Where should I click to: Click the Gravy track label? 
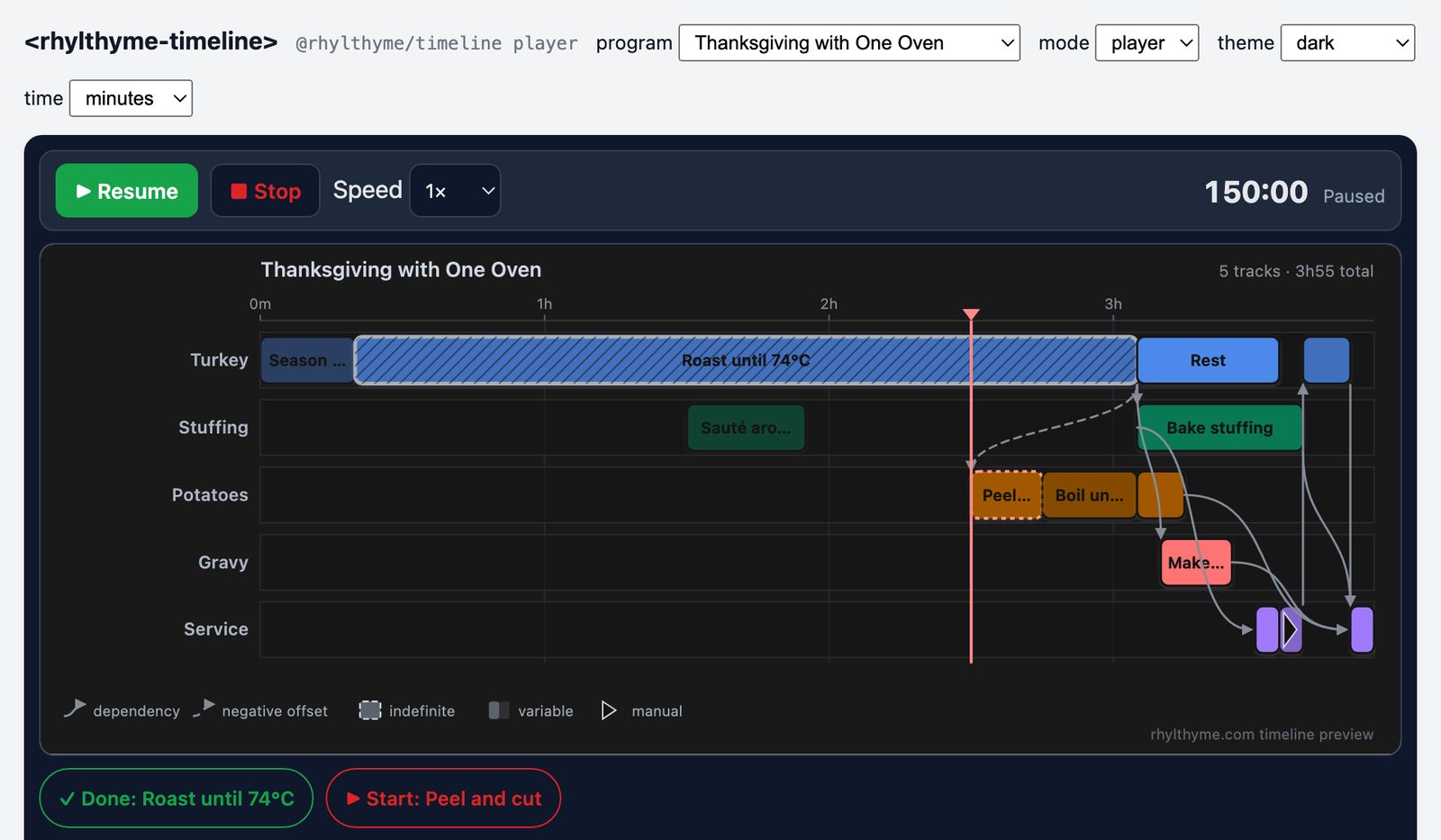(x=222, y=563)
